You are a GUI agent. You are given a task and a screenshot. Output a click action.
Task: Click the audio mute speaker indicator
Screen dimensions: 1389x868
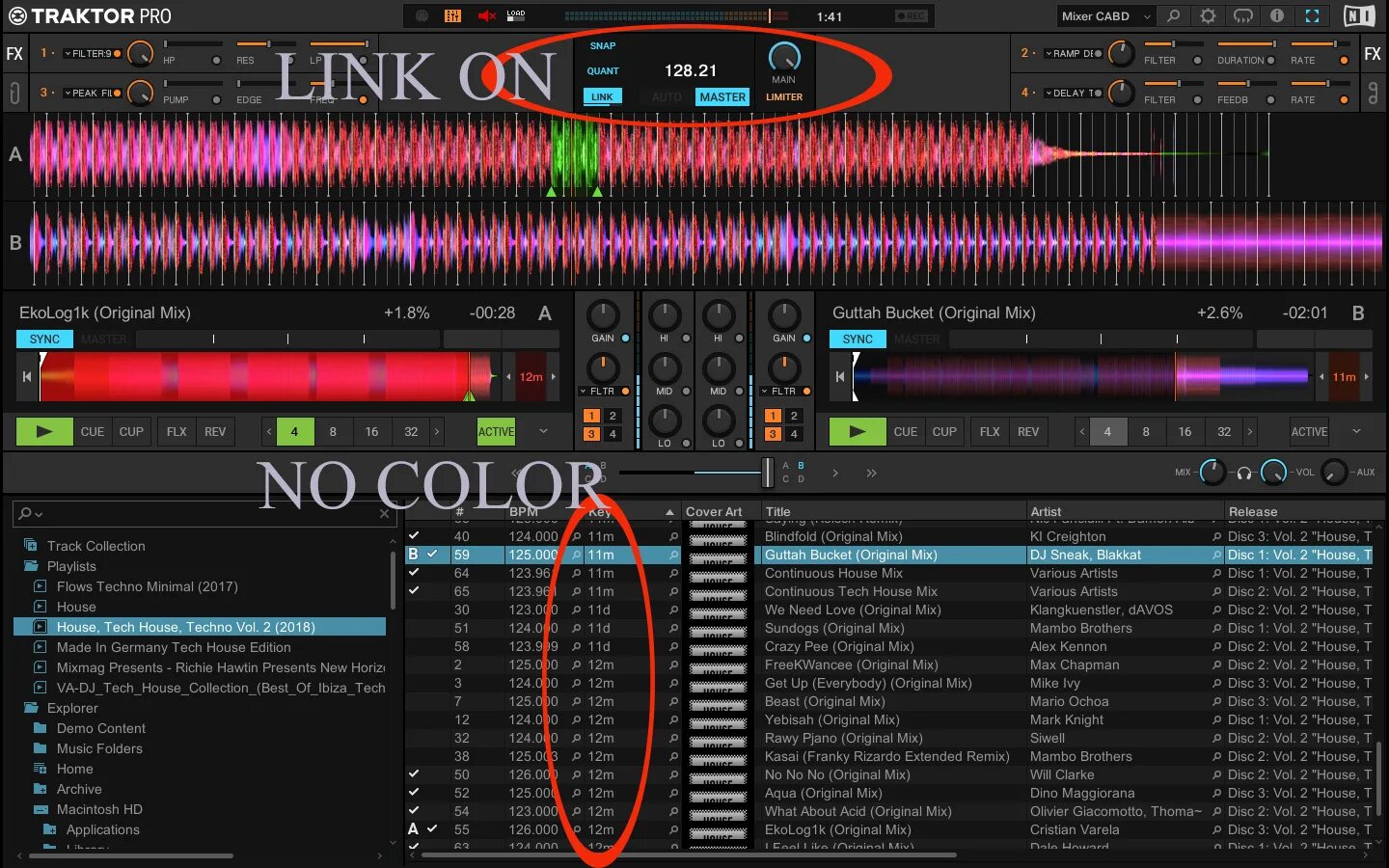point(487,15)
